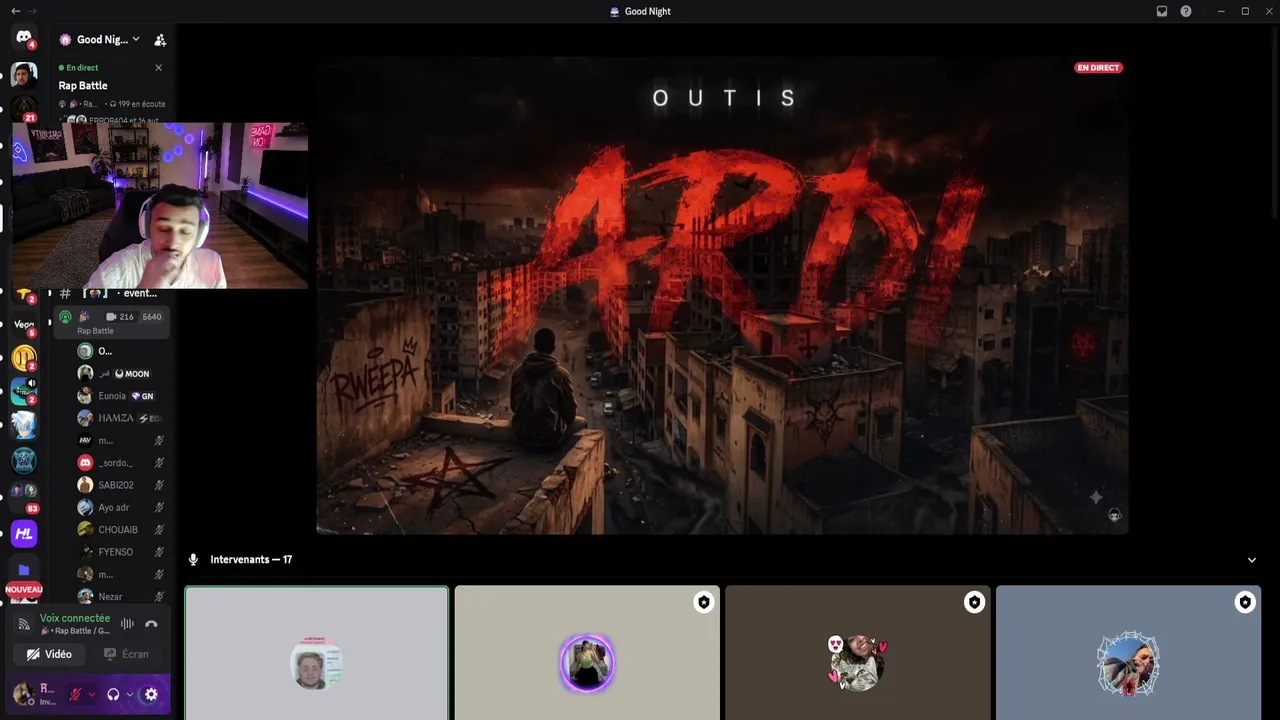This screenshot has height=720, width=1280.
Task: Click moderator badge on hearts-avatar speaker tile
Action: point(974,602)
